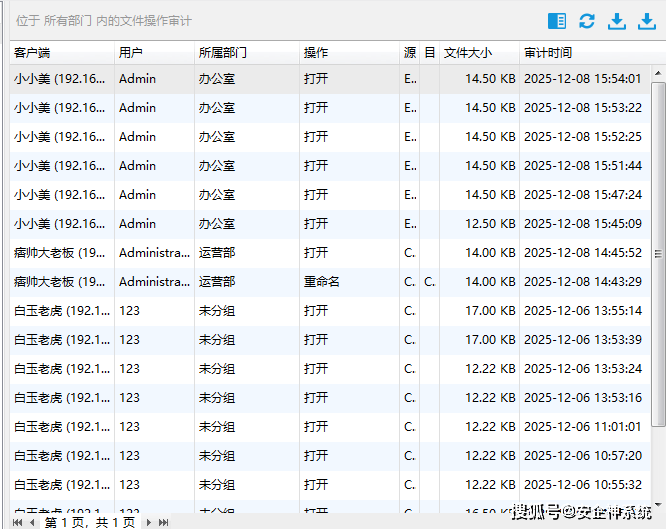Toggle the side panel layout icon
Viewport: 666px width, 529px height.
(557, 21)
